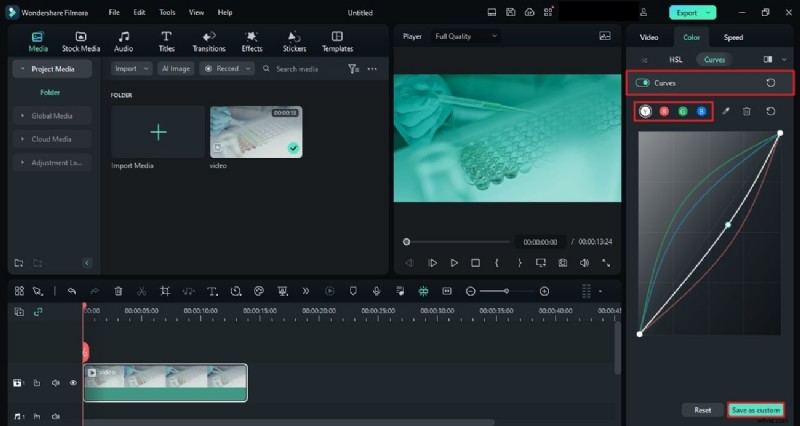The height and width of the screenshot is (426, 800).
Task: Open the Edit menu
Action: (x=139, y=12)
